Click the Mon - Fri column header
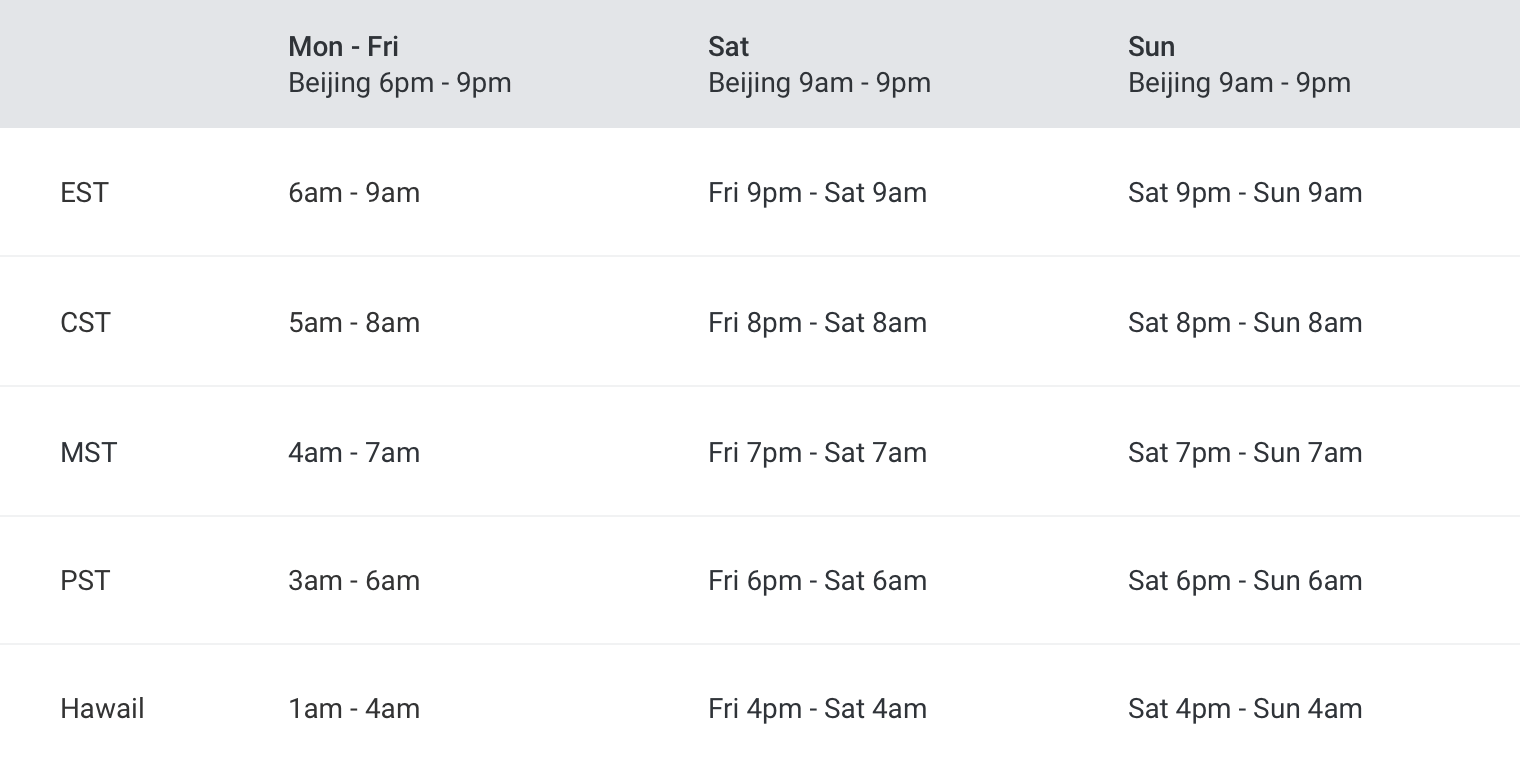The height and width of the screenshot is (772, 1520). point(343,47)
